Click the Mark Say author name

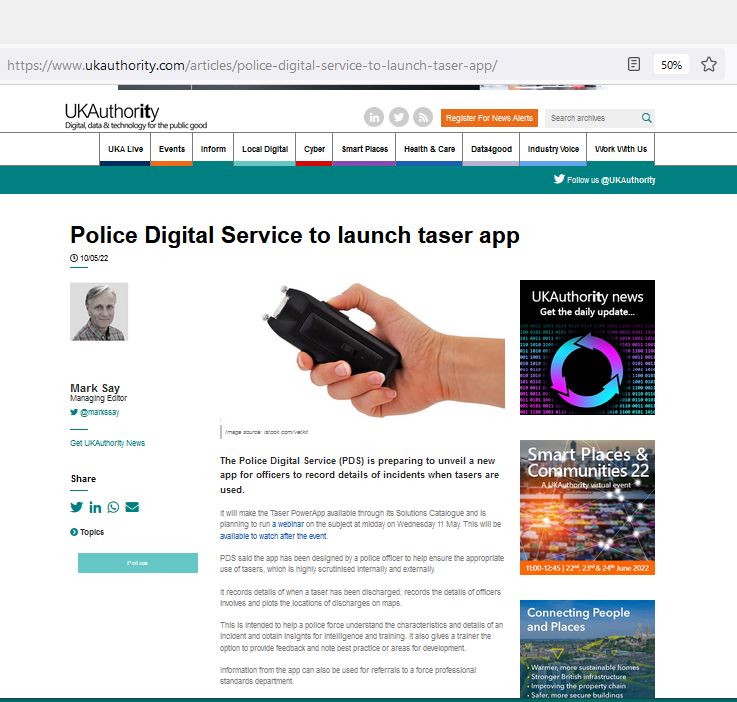point(95,388)
